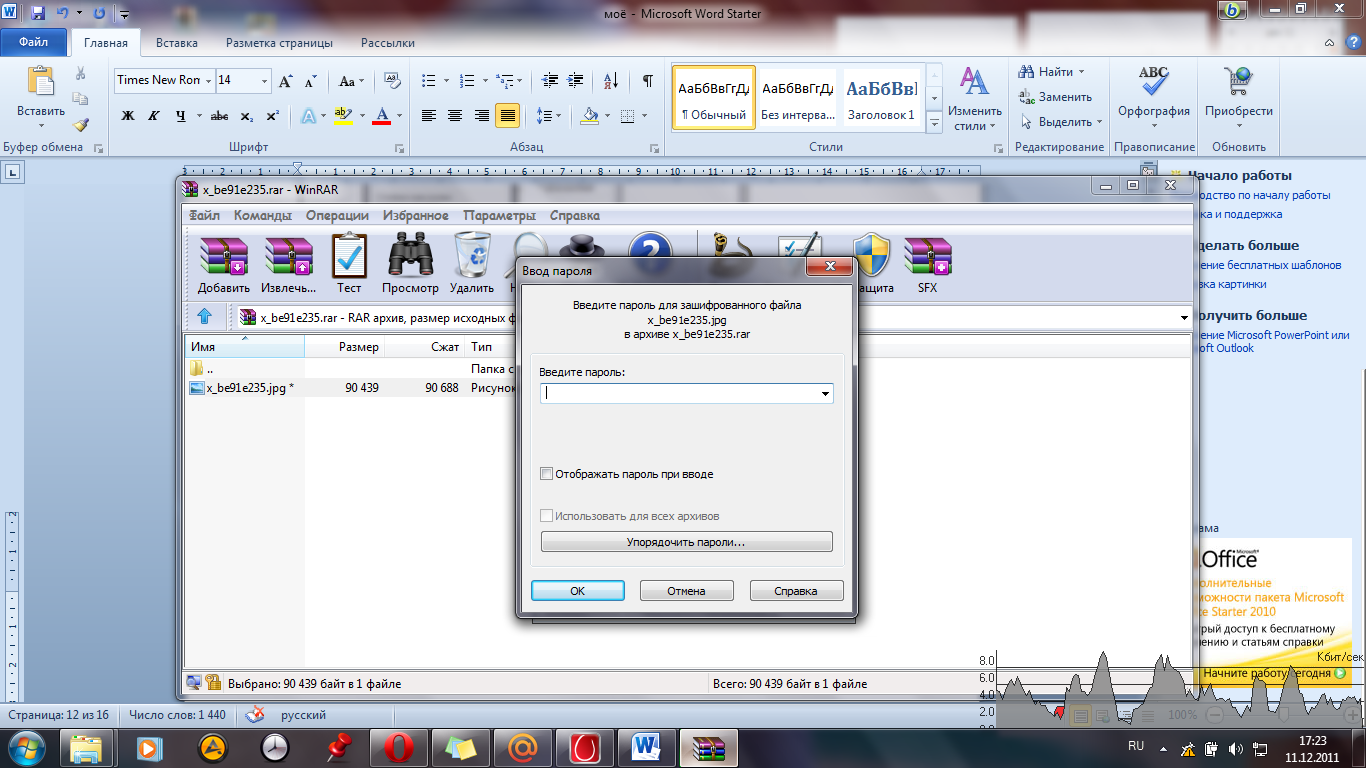Select file x_be91e235.jpg in WinRAR list
This screenshot has width=1366, height=768.
pos(241,387)
